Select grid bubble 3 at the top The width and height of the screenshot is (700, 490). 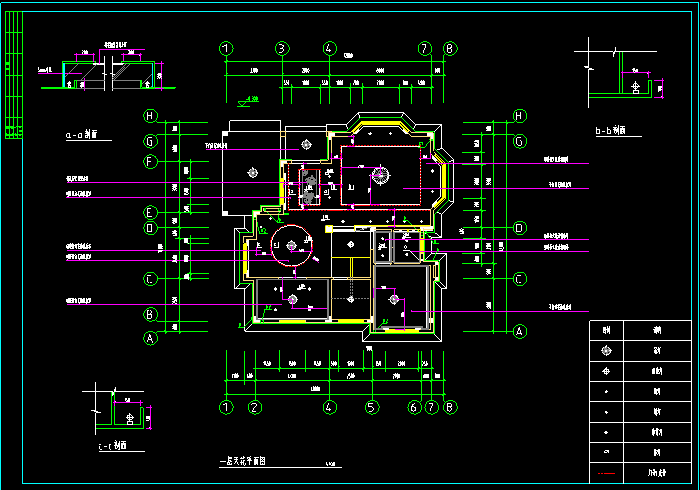283,48
